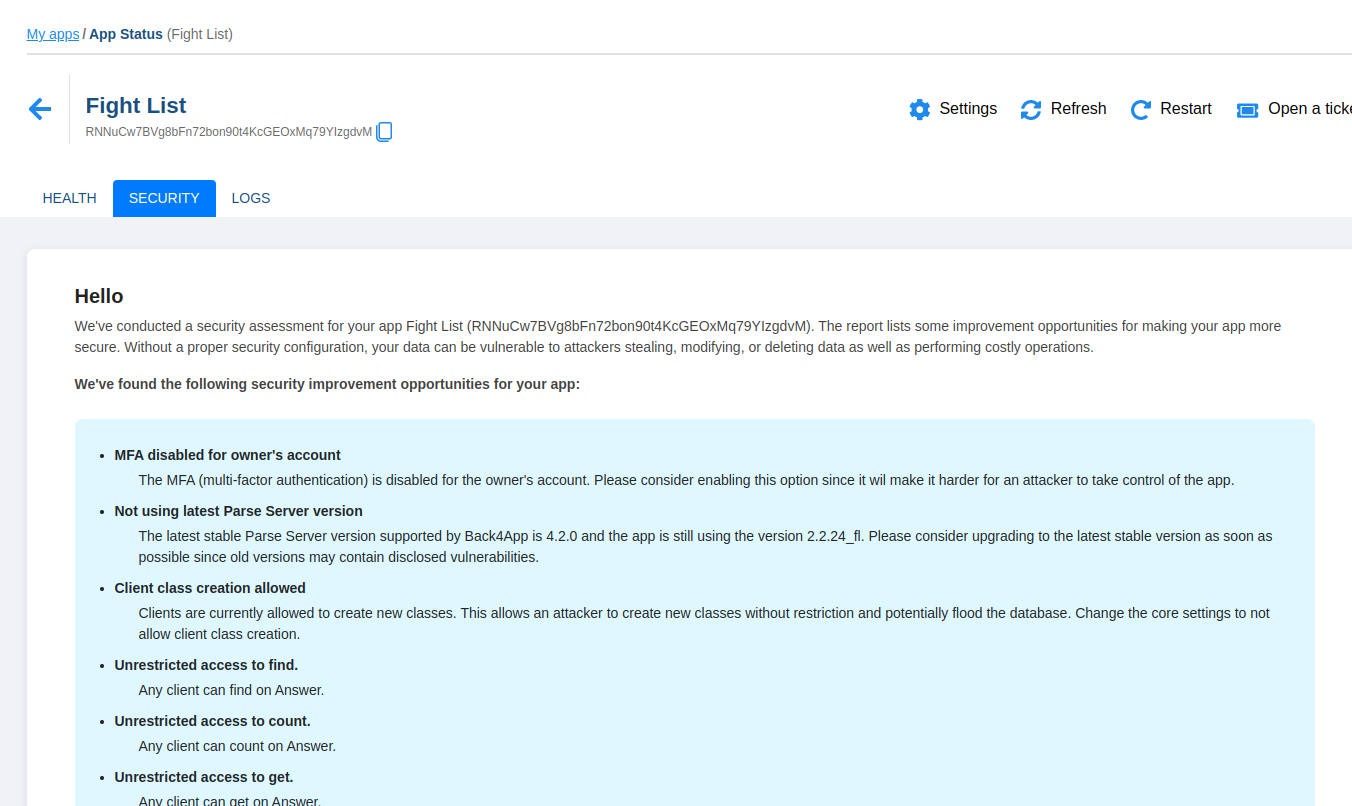Viewport: 1352px width, 806px height.
Task: Switch to the HEALTH tab
Action: pos(70,198)
